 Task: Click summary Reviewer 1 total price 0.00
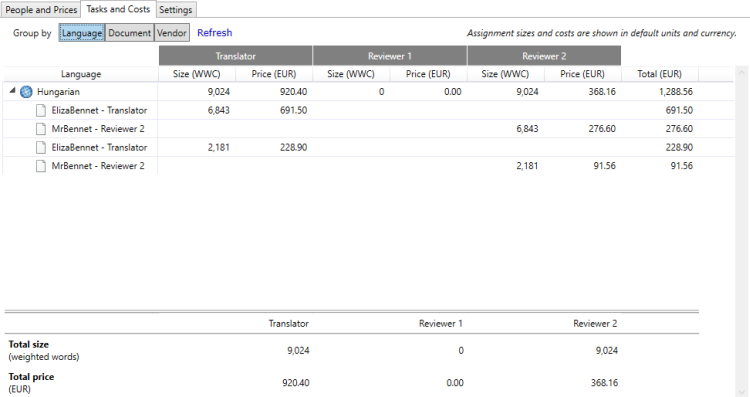coord(455,383)
